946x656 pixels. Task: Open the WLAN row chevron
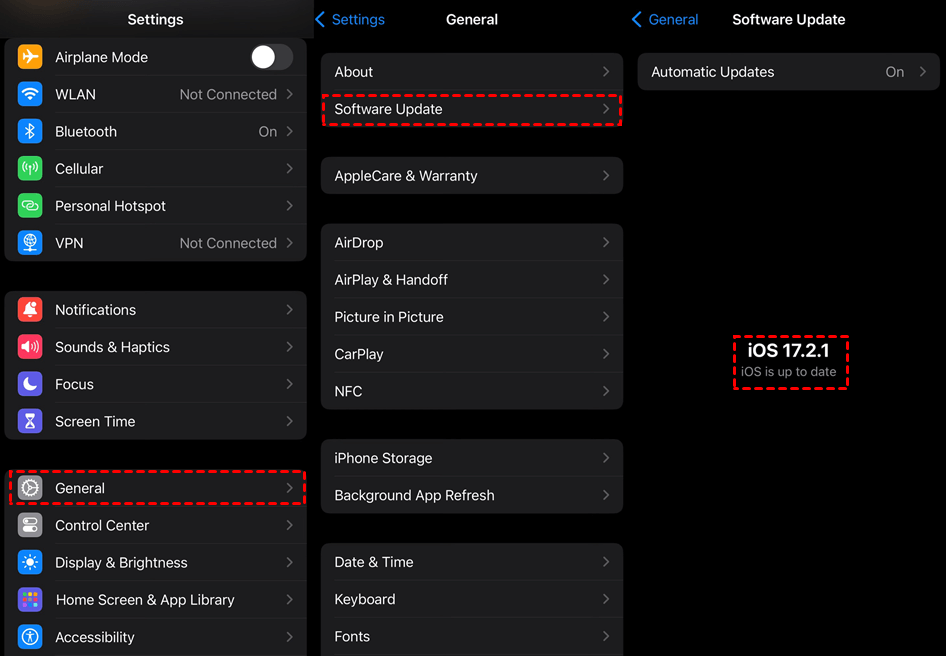[290, 94]
